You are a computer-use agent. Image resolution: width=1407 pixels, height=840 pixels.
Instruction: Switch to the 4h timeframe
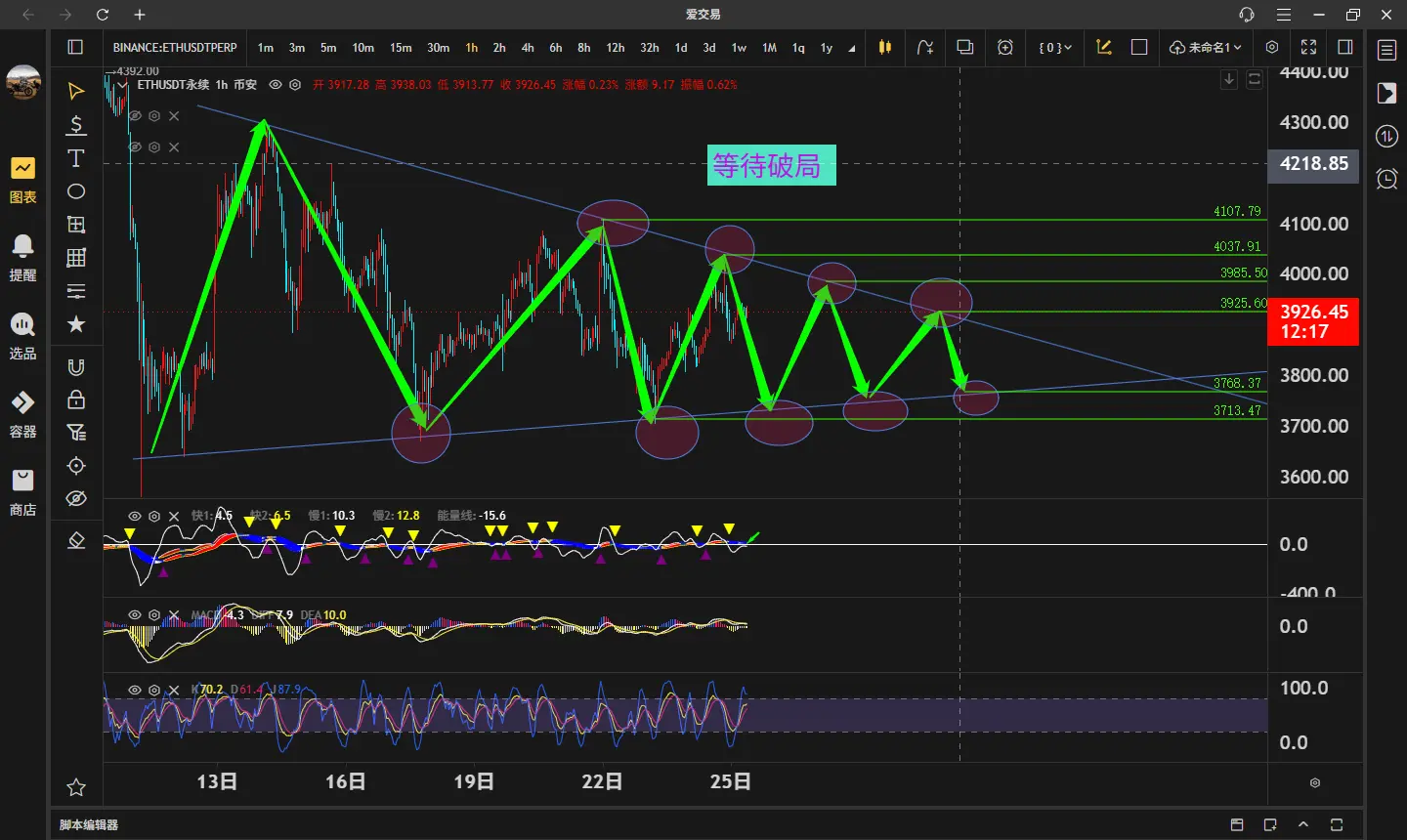click(x=528, y=48)
